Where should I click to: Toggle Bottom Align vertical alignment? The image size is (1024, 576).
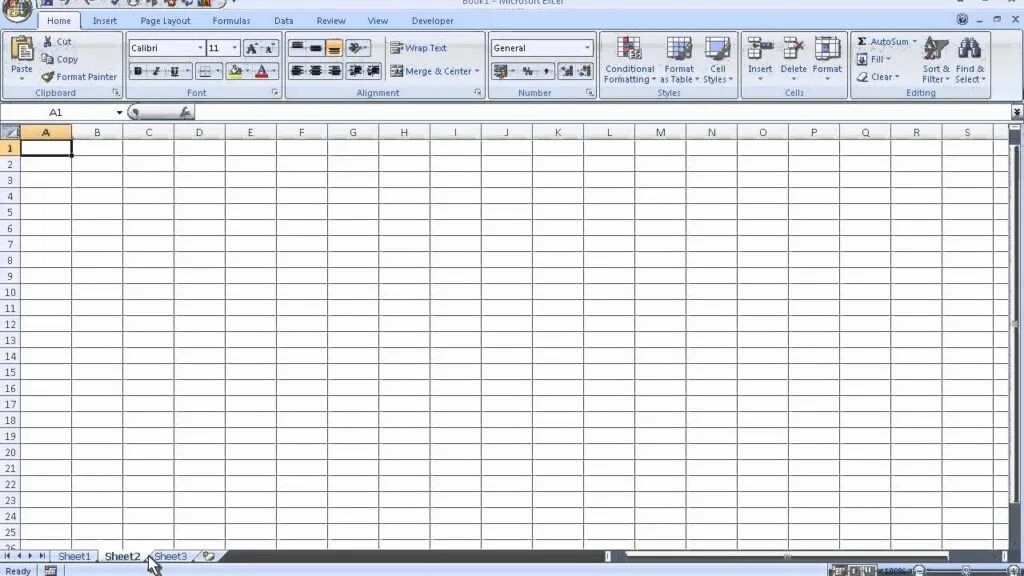334,48
